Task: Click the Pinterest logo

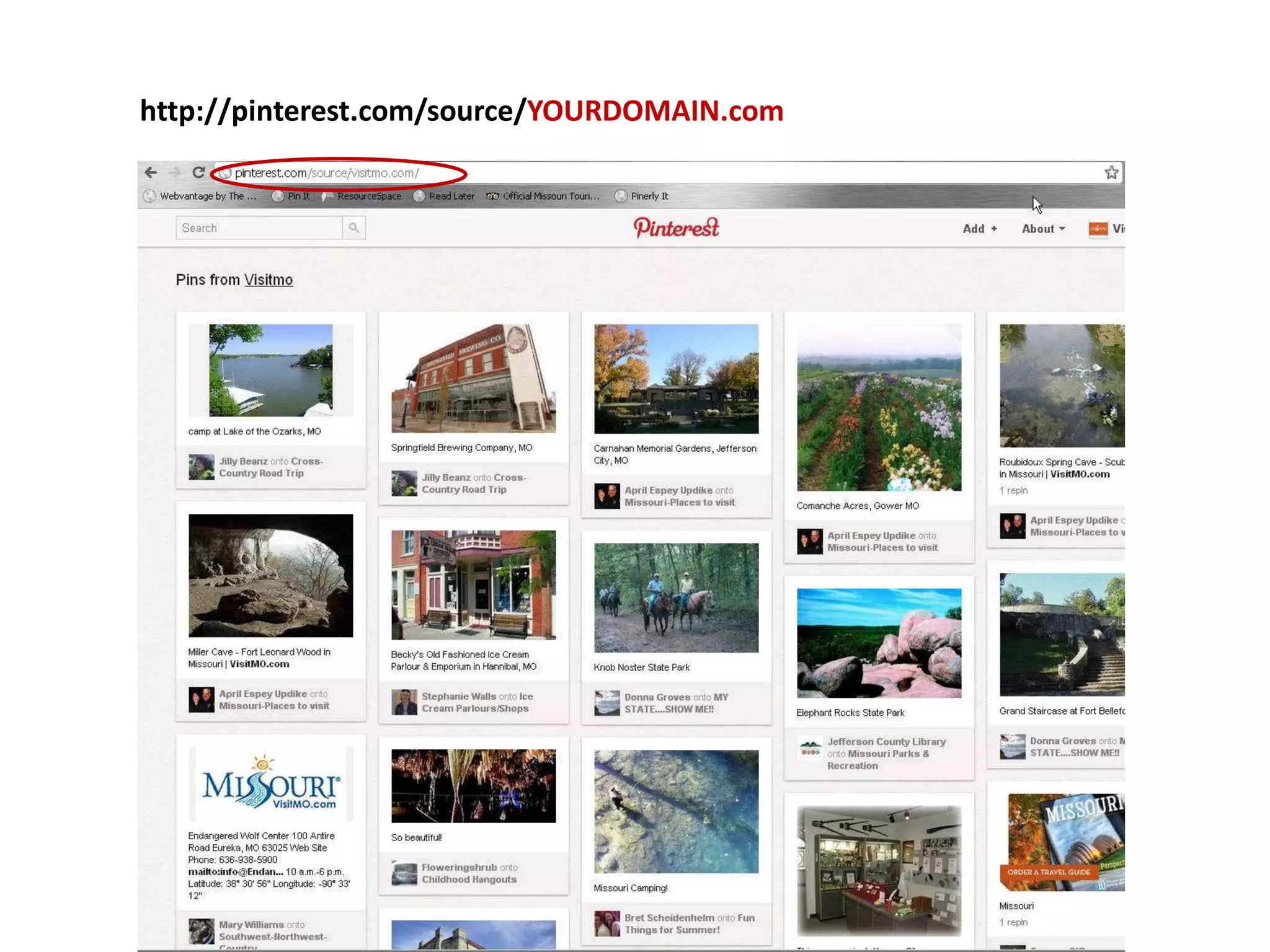Action: click(676, 227)
